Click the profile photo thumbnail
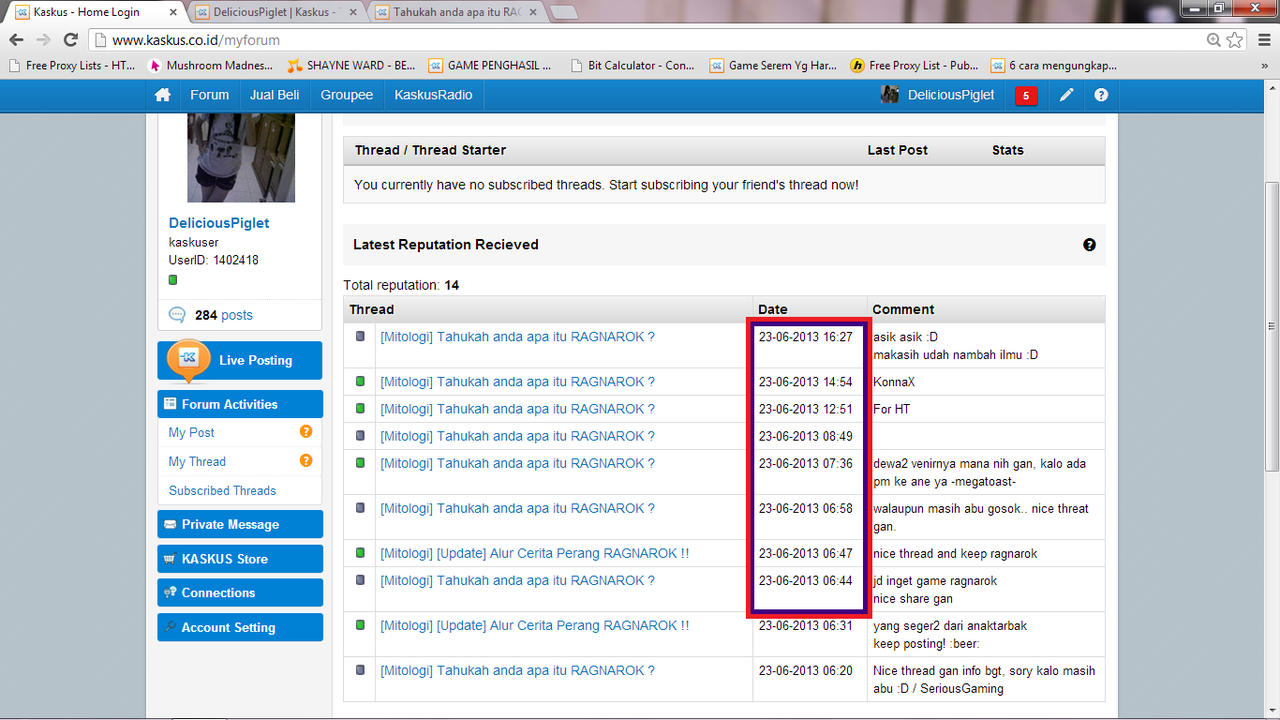Viewport: 1280px width, 720px height. pyautogui.click(x=241, y=158)
